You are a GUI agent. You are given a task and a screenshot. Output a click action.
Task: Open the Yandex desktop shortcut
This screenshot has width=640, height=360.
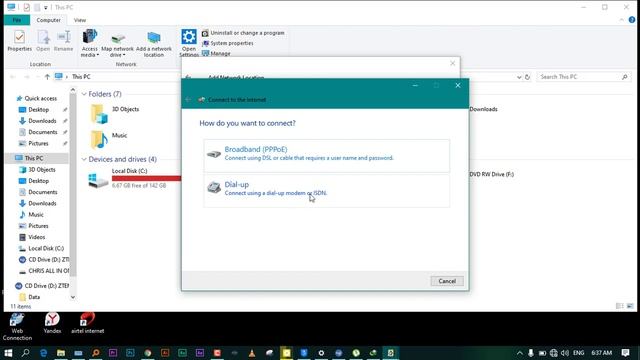click(x=52, y=323)
